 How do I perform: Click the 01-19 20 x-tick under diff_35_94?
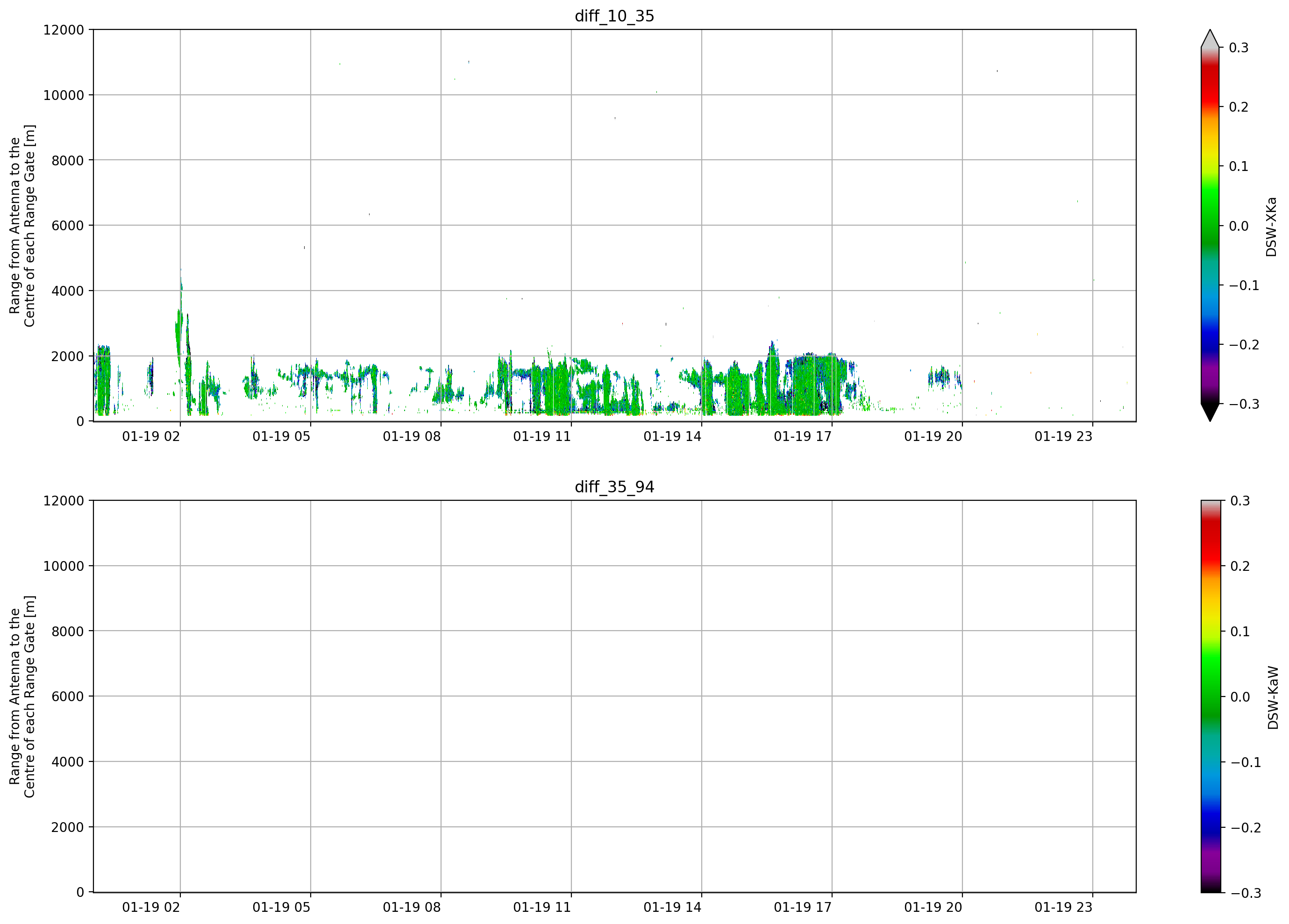[933, 908]
